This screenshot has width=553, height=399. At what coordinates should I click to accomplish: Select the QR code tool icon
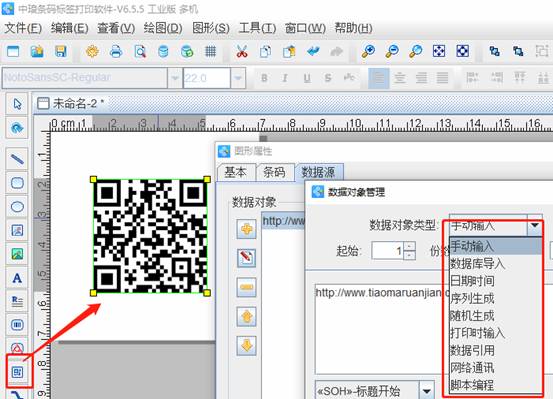tap(18, 372)
